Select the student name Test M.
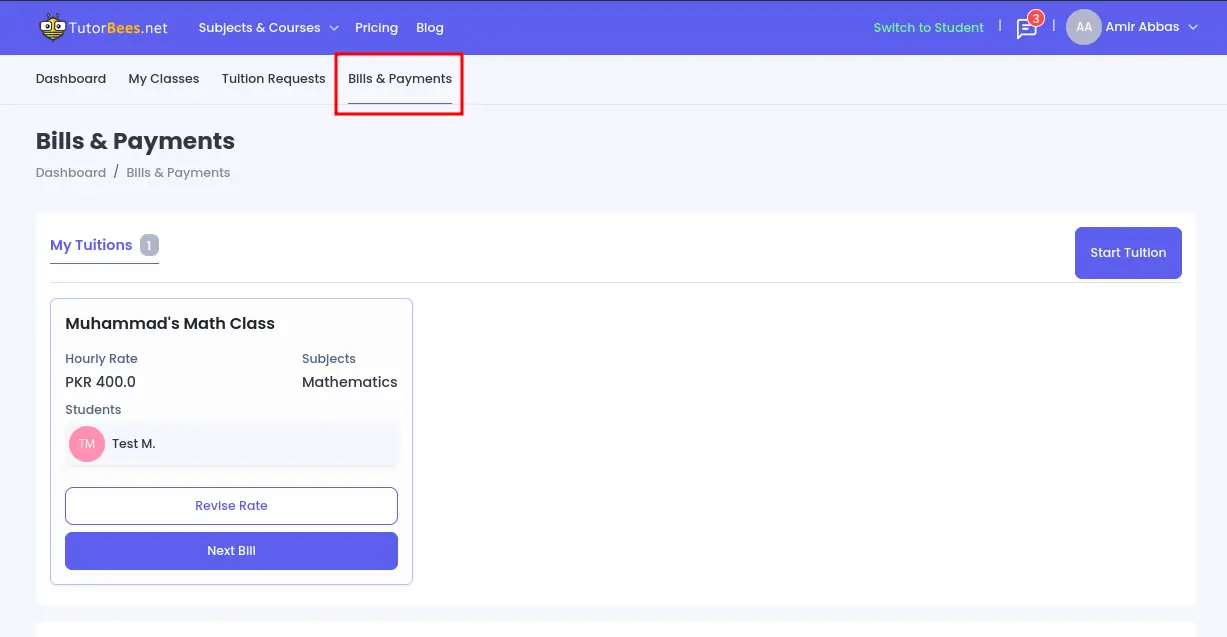This screenshot has width=1227, height=637. pyautogui.click(x=134, y=443)
